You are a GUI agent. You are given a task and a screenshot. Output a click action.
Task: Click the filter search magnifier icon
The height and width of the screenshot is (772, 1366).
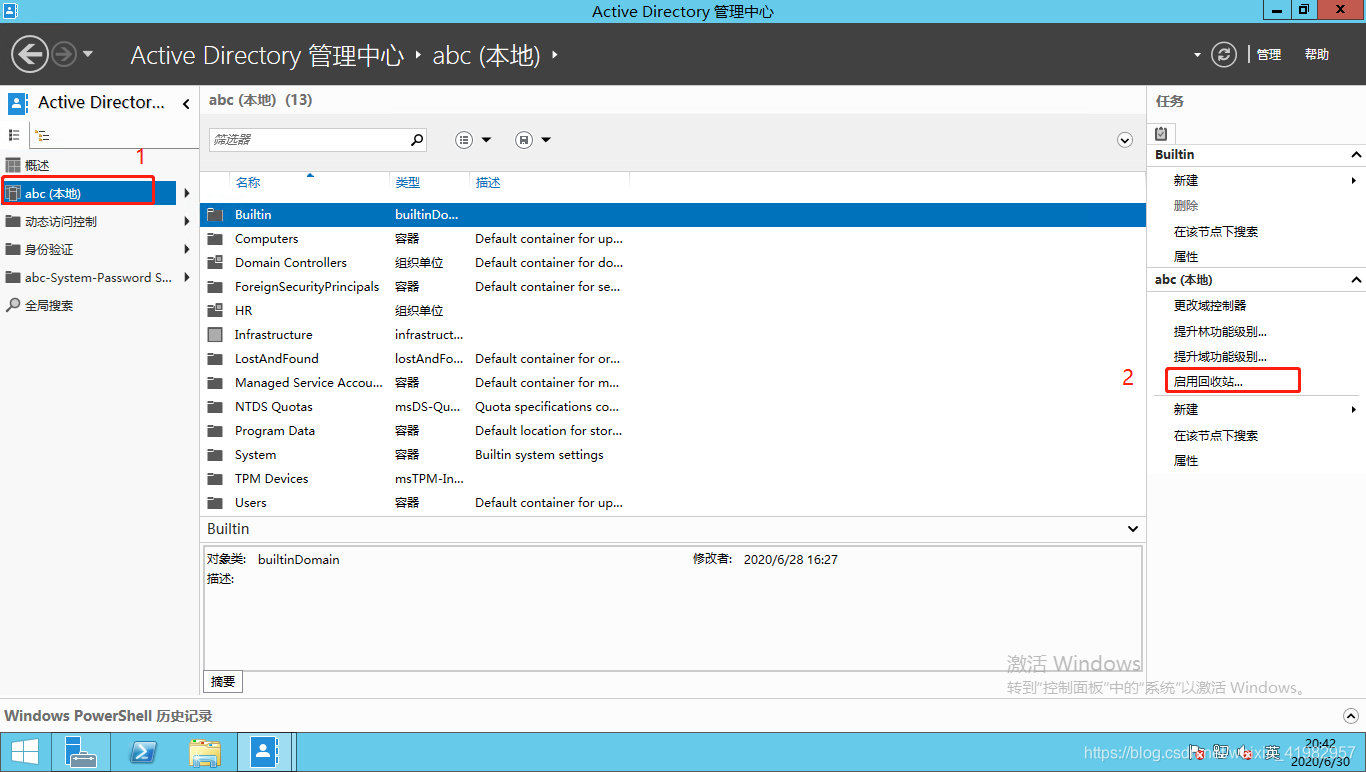point(417,140)
